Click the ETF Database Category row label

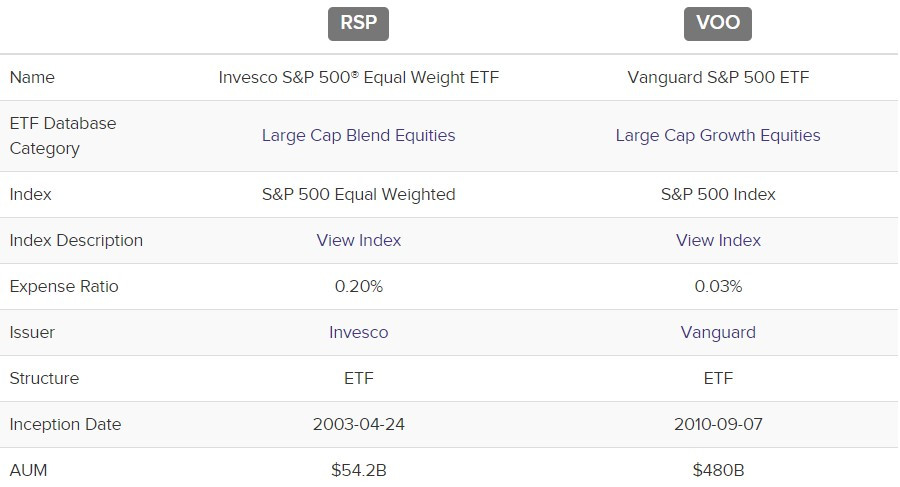(62, 136)
